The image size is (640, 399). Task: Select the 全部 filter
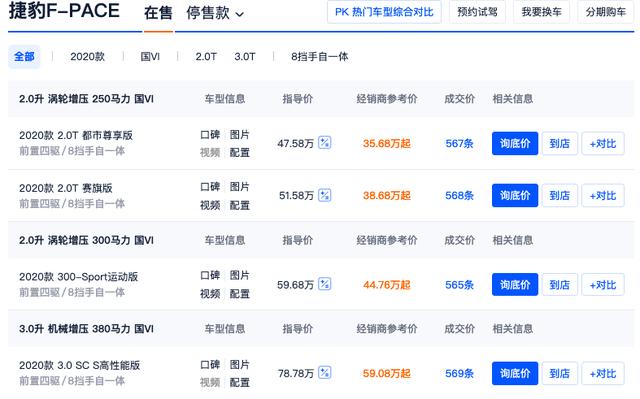[x=24, y=56]
